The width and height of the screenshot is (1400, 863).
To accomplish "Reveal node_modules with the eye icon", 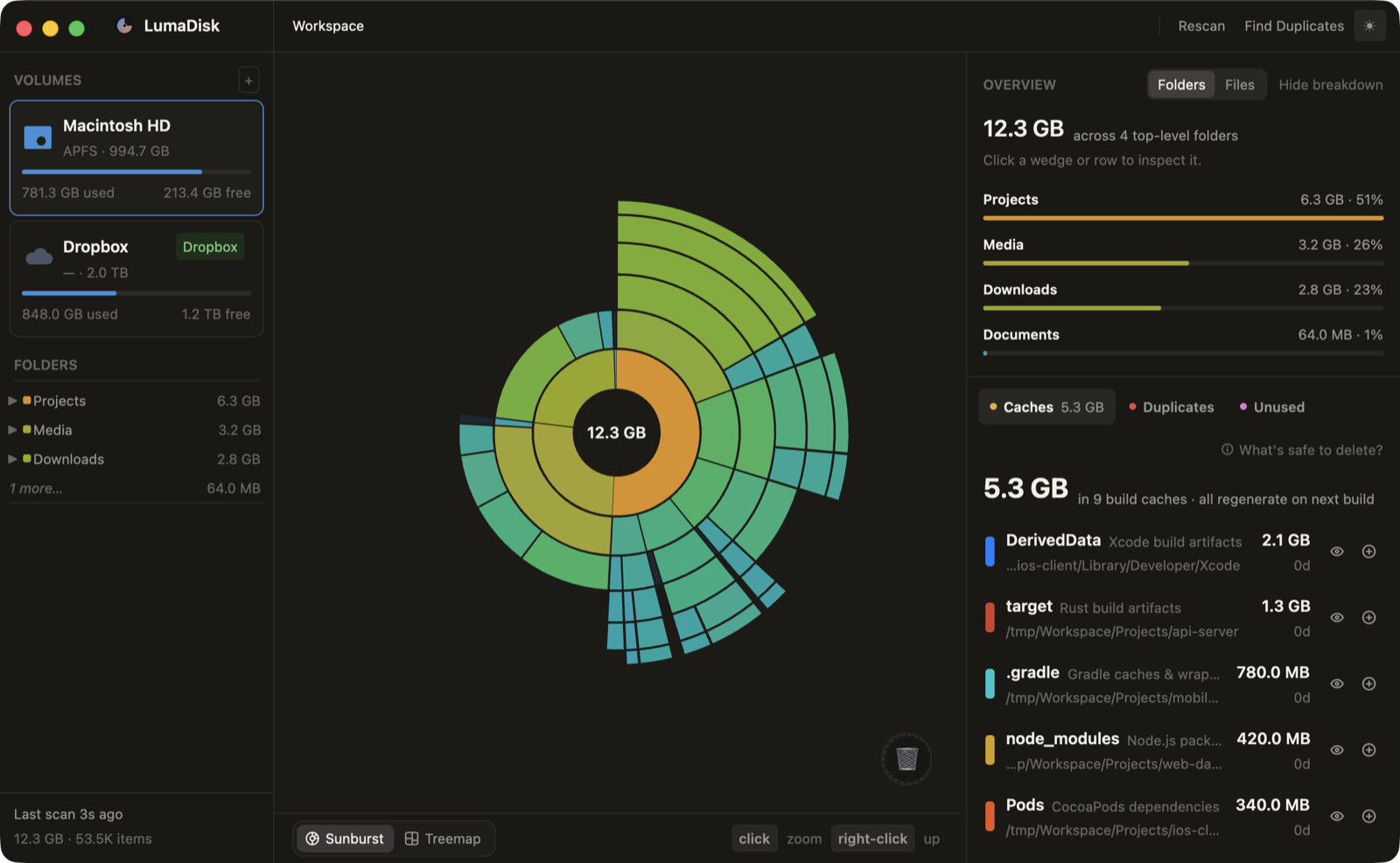I will (x=1337, y=750).
